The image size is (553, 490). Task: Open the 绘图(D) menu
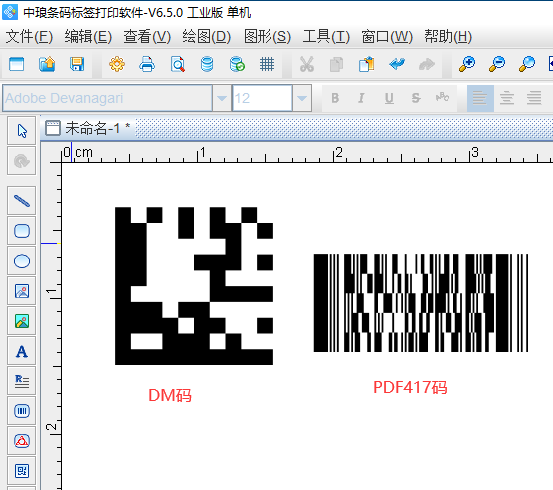207,37
